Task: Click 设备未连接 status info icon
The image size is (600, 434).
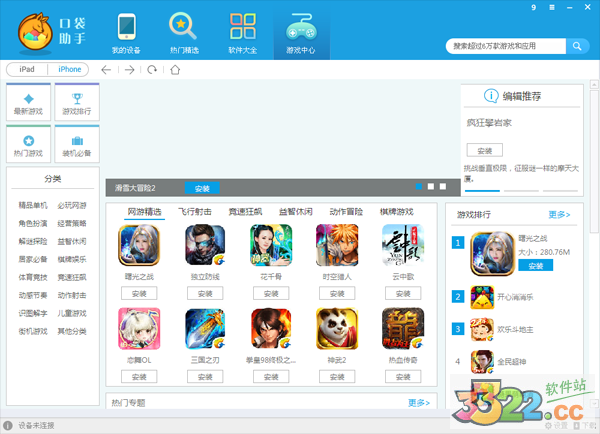Action: 8,426
